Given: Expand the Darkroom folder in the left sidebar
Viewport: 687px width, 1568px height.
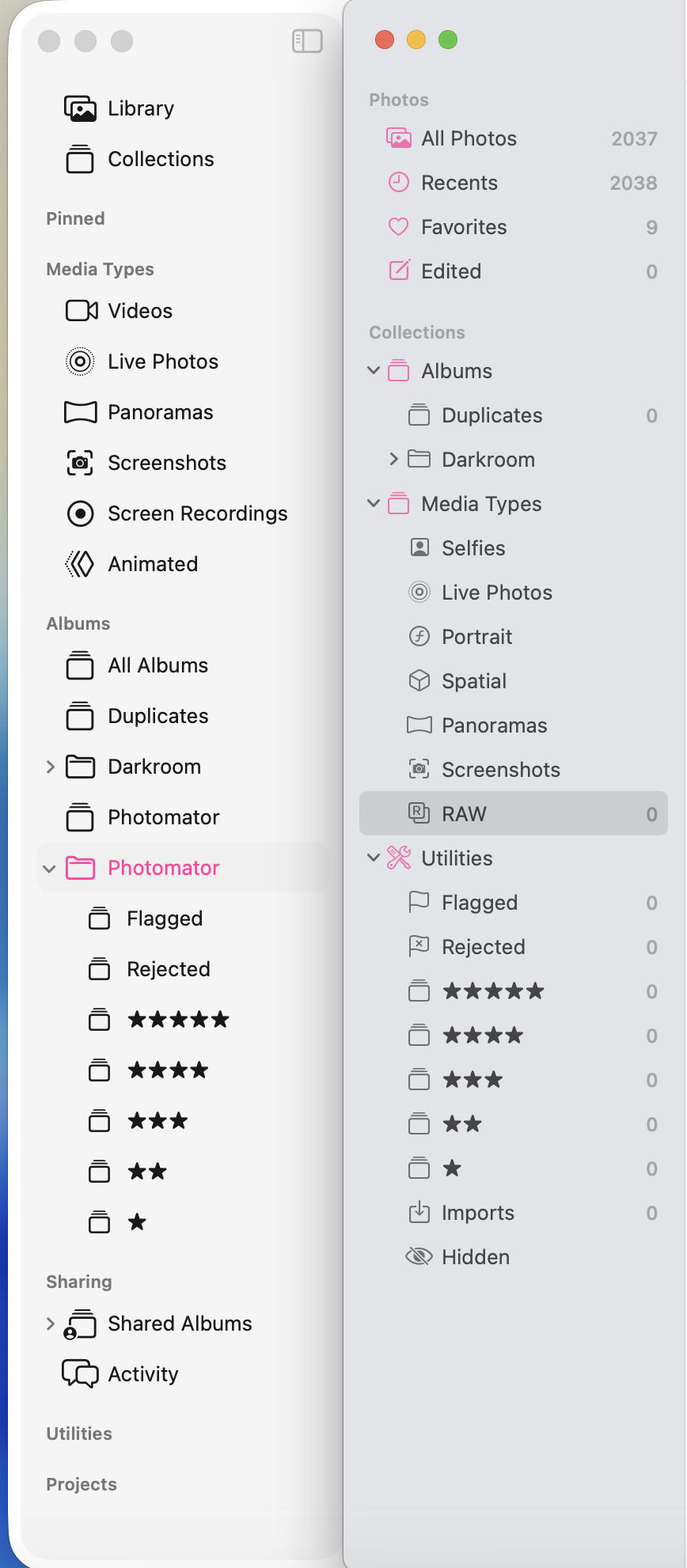Looking at the screenshot, I should tap(51, 766).
